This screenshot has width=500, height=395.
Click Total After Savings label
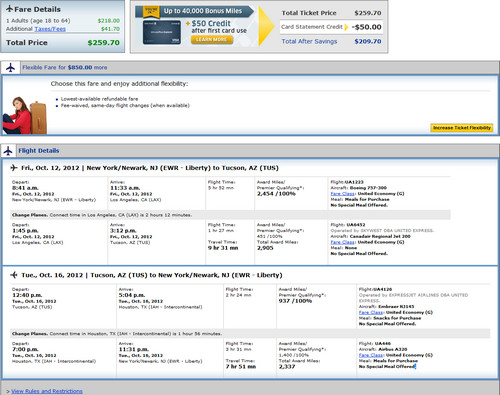point(309,41)
